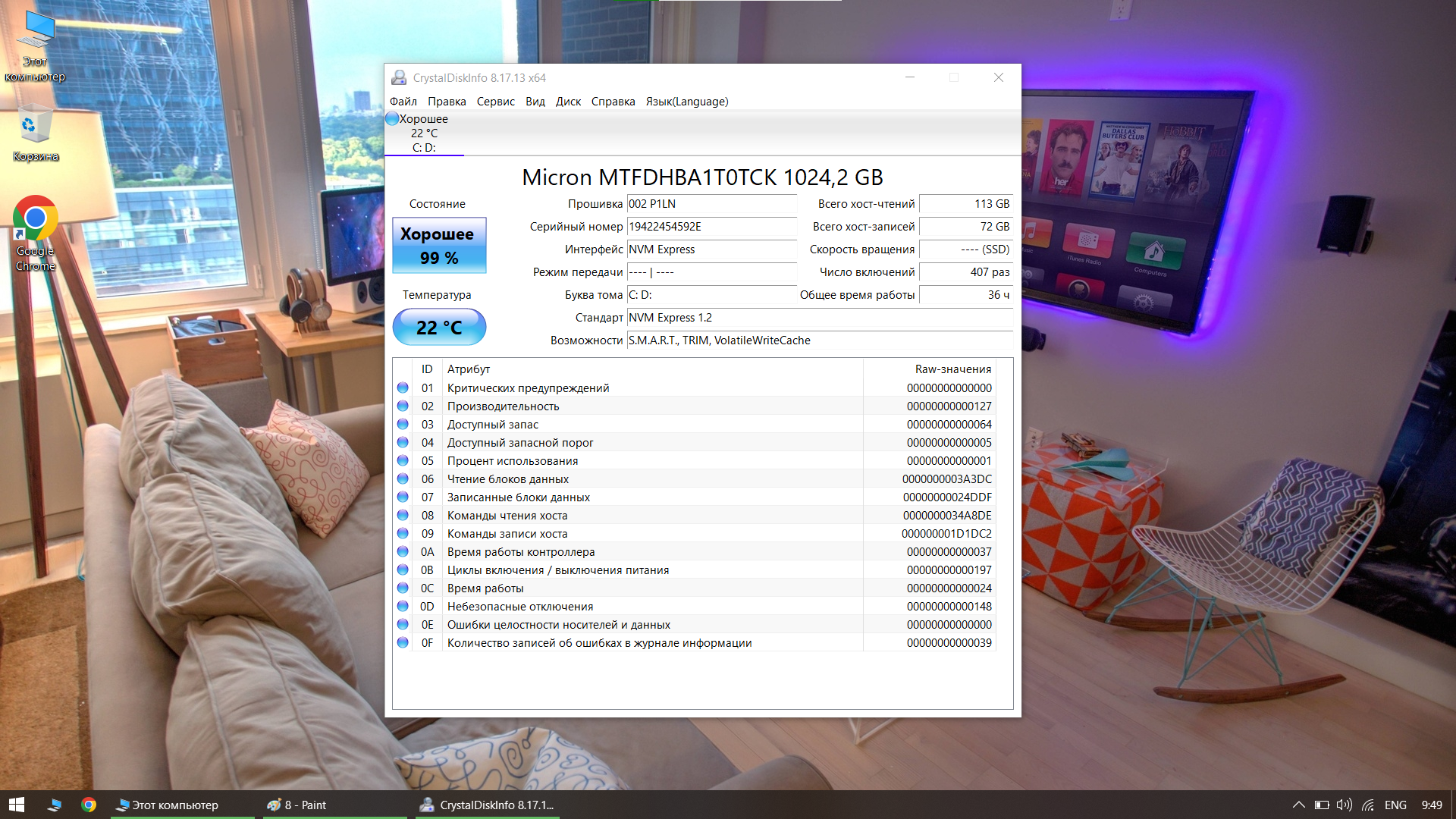Click the Серийный номер value field
1456x819 pixels.
(711, 226)
